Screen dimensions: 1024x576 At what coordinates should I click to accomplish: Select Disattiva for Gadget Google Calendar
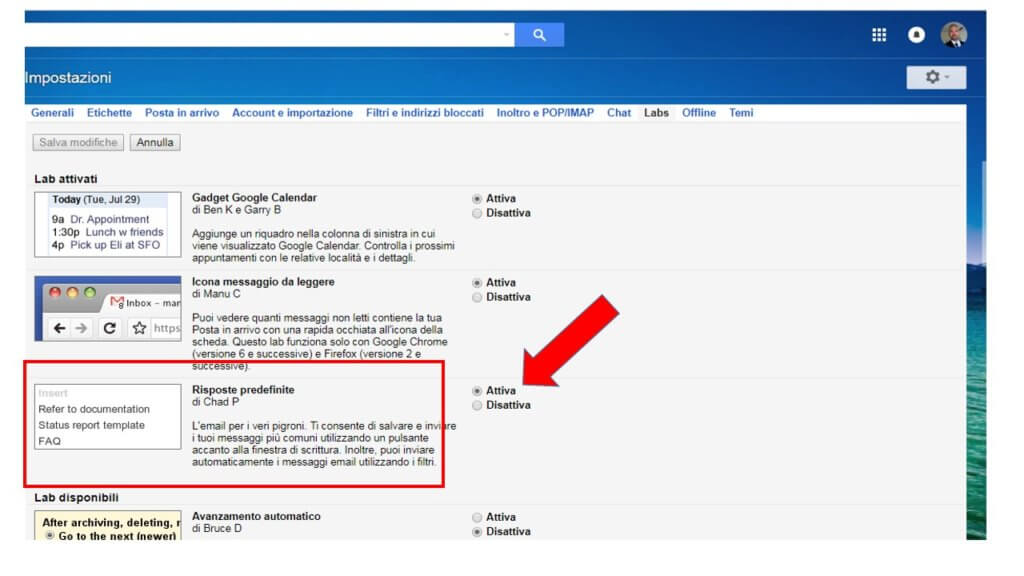477,214
